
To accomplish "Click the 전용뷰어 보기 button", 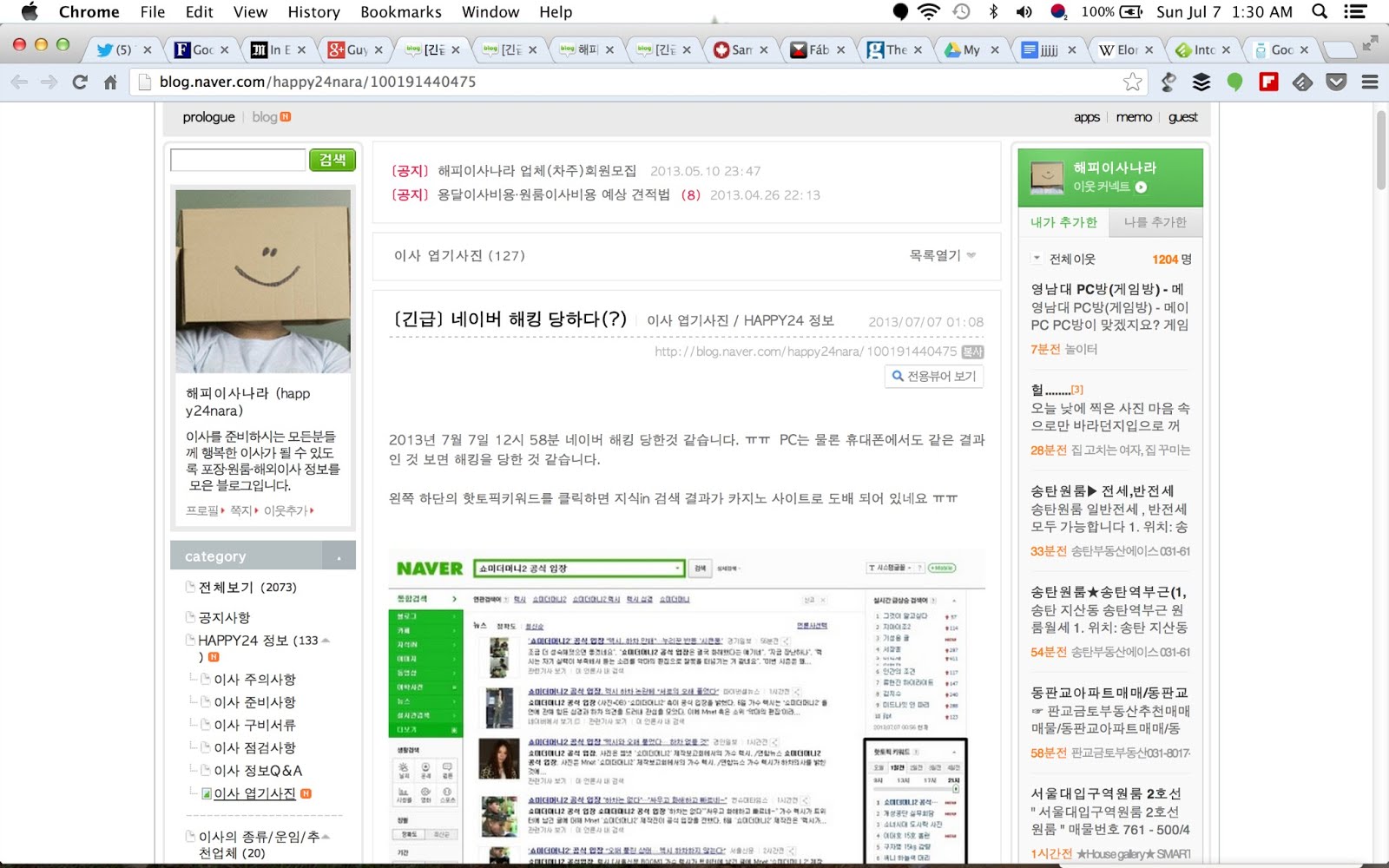I will [934, 376].
